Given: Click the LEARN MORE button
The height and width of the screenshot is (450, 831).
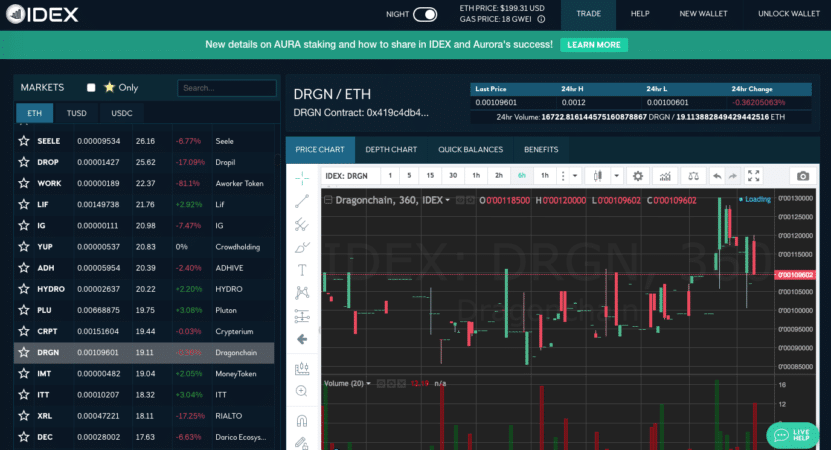Looking at the screenshot, I should click(x=594, y=45).
